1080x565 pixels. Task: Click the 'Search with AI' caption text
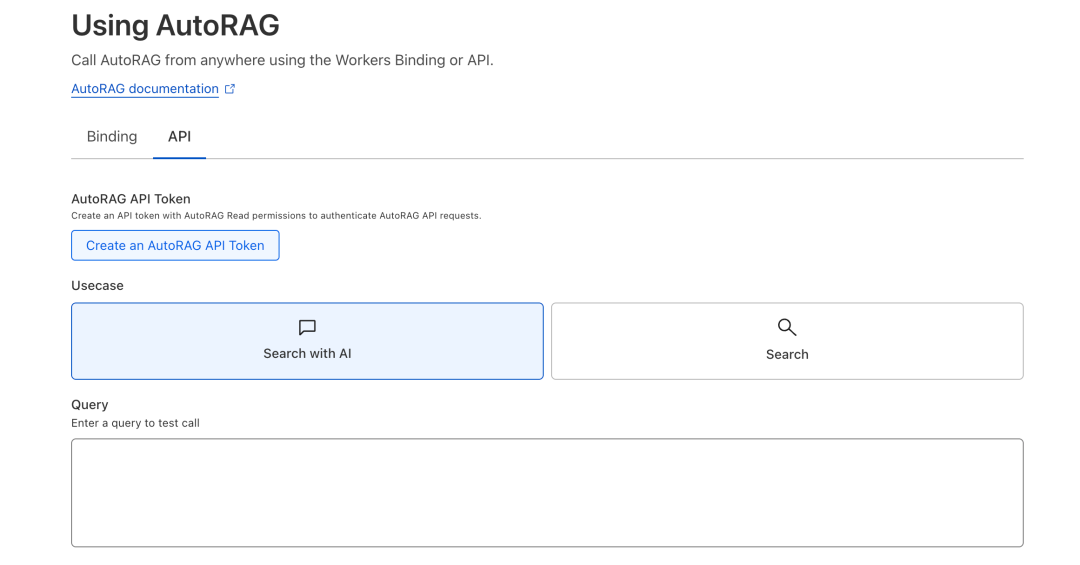coord(307,354)
